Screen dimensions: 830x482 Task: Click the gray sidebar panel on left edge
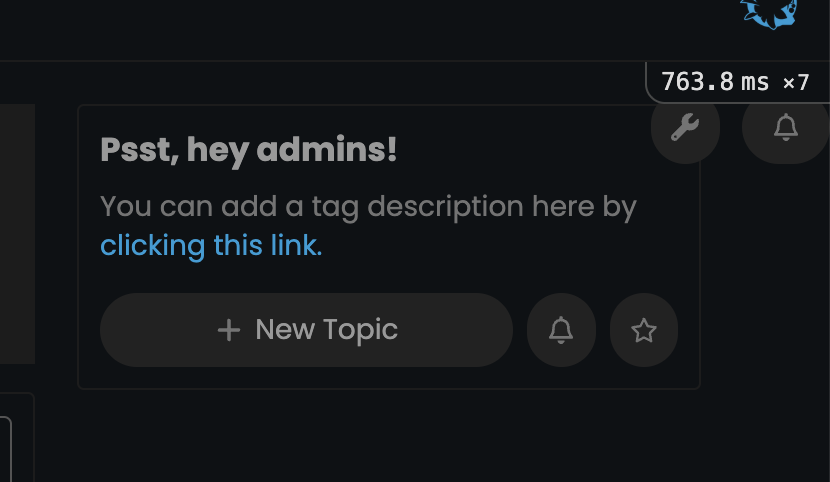coord(17,234)
